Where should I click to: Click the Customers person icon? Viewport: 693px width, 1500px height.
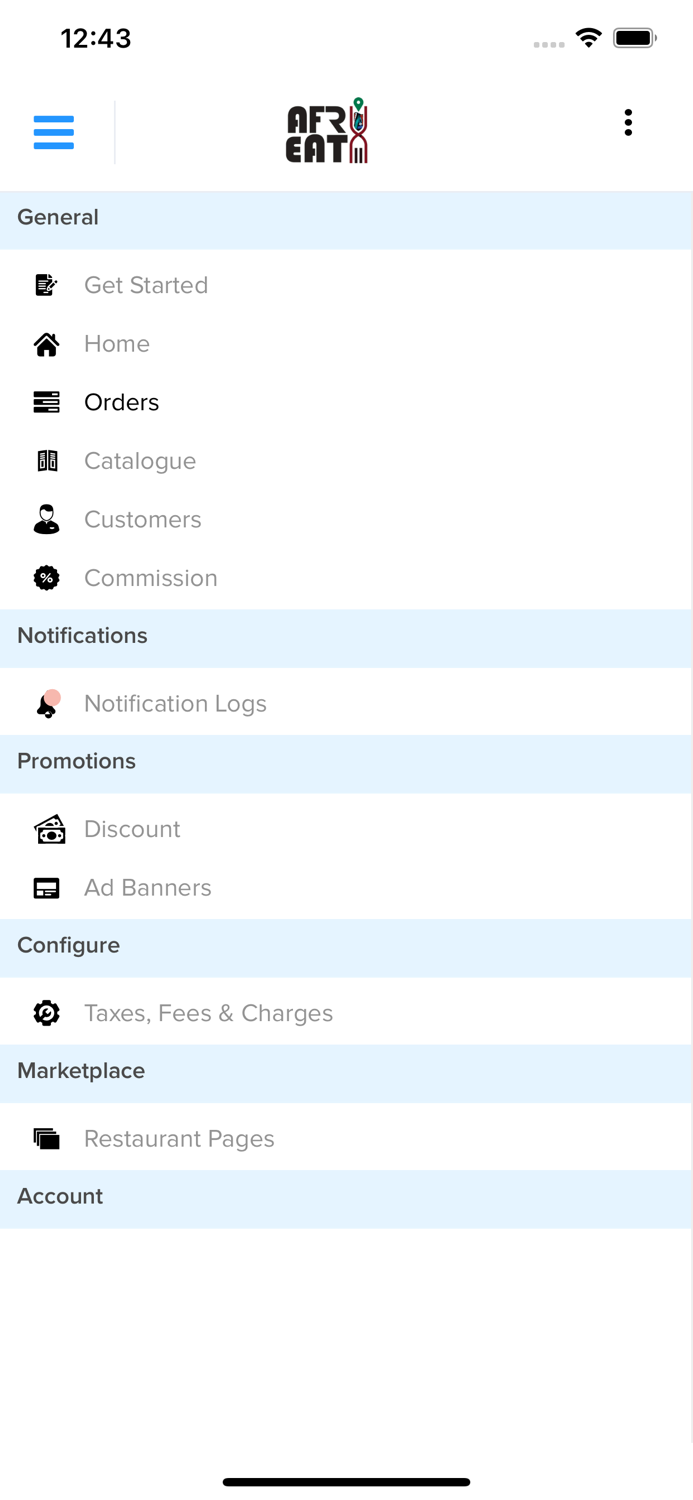click(46, 519)
